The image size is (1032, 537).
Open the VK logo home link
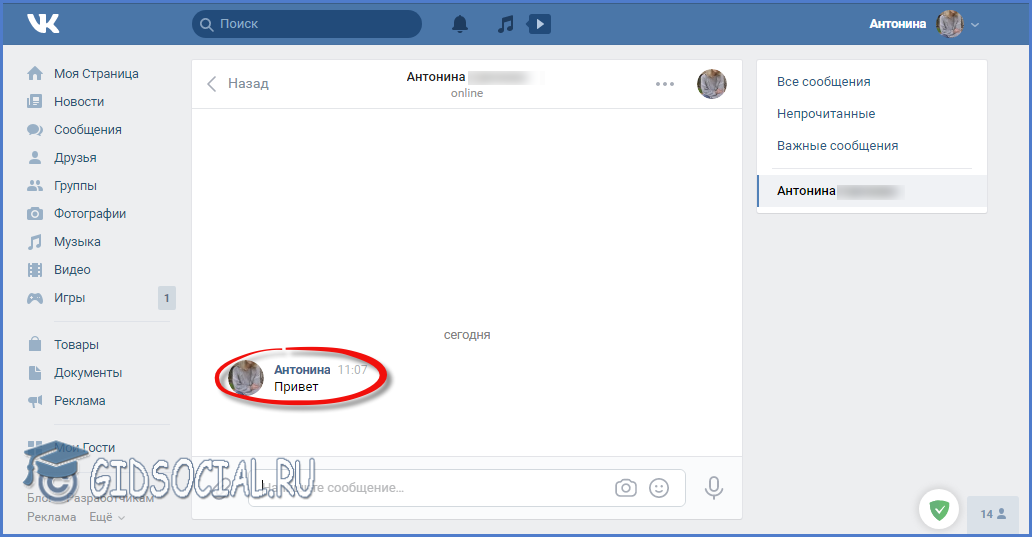43,24
